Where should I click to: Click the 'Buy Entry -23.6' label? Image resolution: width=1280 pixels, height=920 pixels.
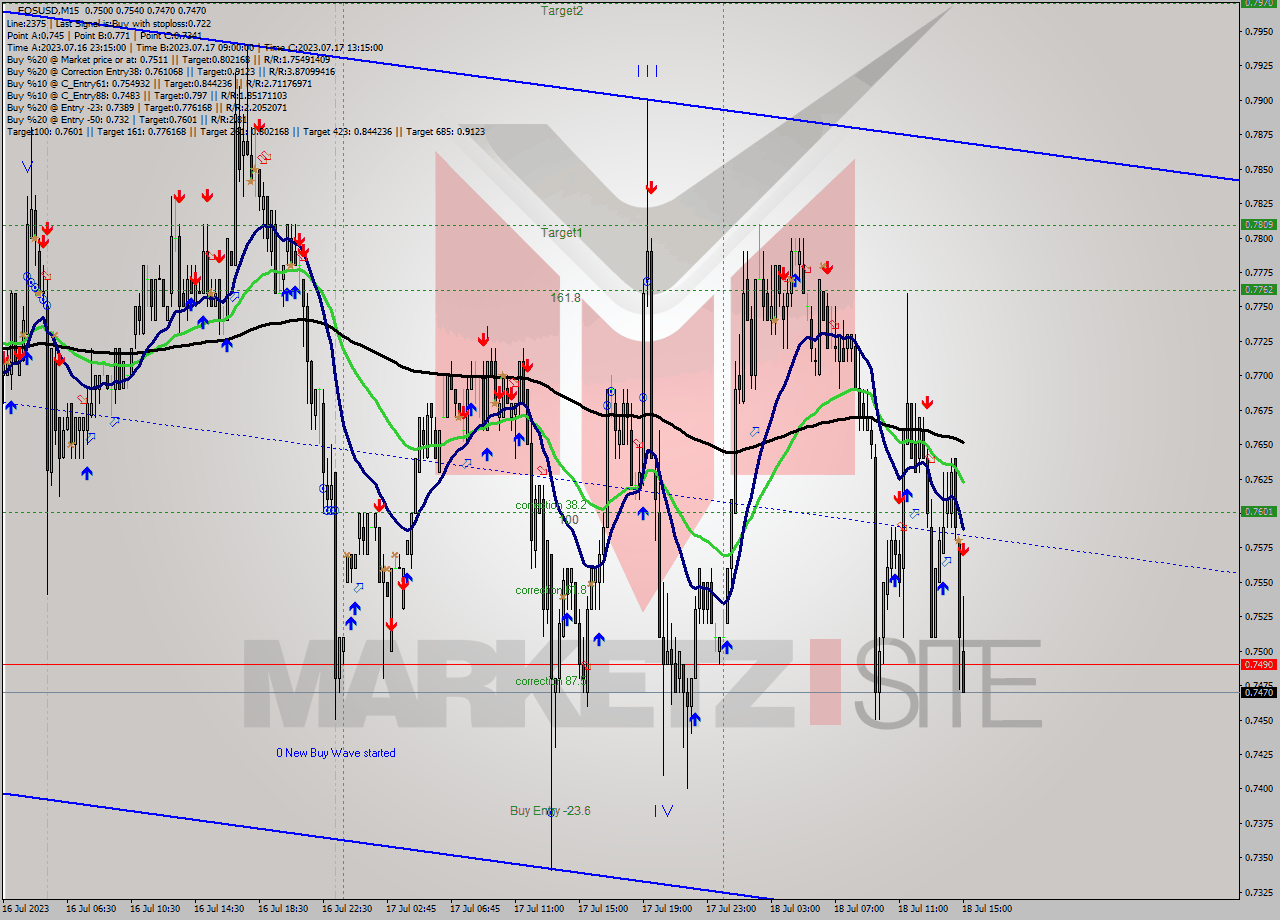coord(550,810)
